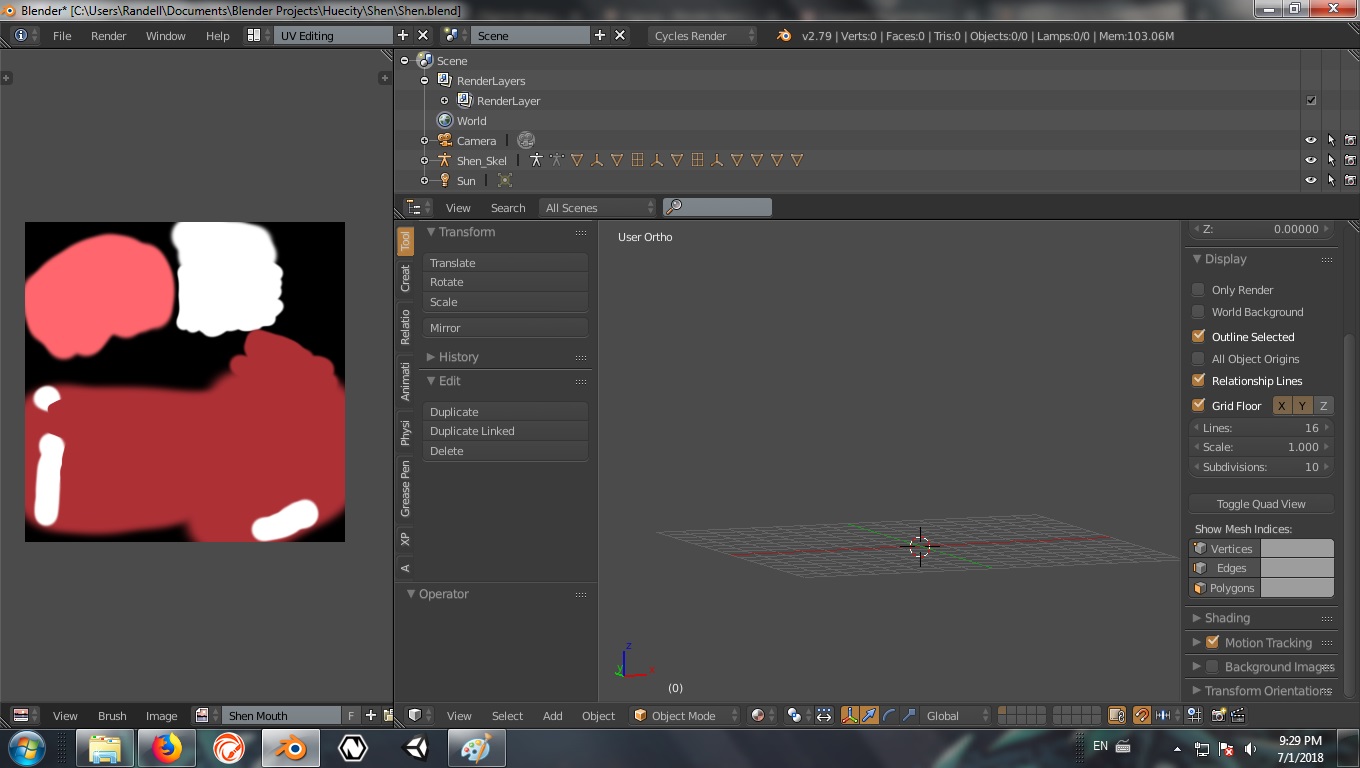Disable Outline Selected checkbox

click(x=1198, y=336)
